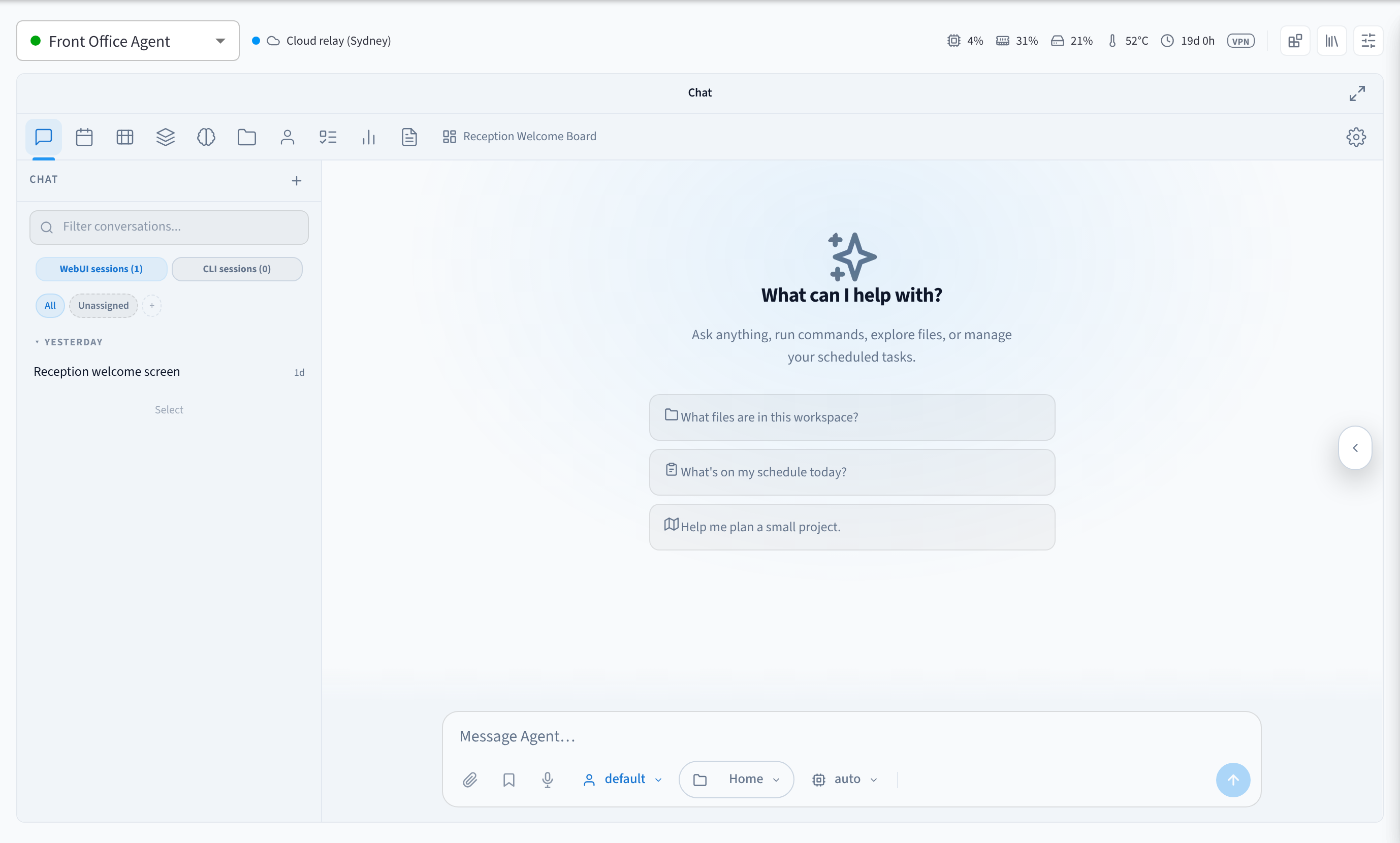Image resolution: width=1400 pixels, height=843 pixels.
Task: Click the VPN status badge
Action: (1240, 41)
